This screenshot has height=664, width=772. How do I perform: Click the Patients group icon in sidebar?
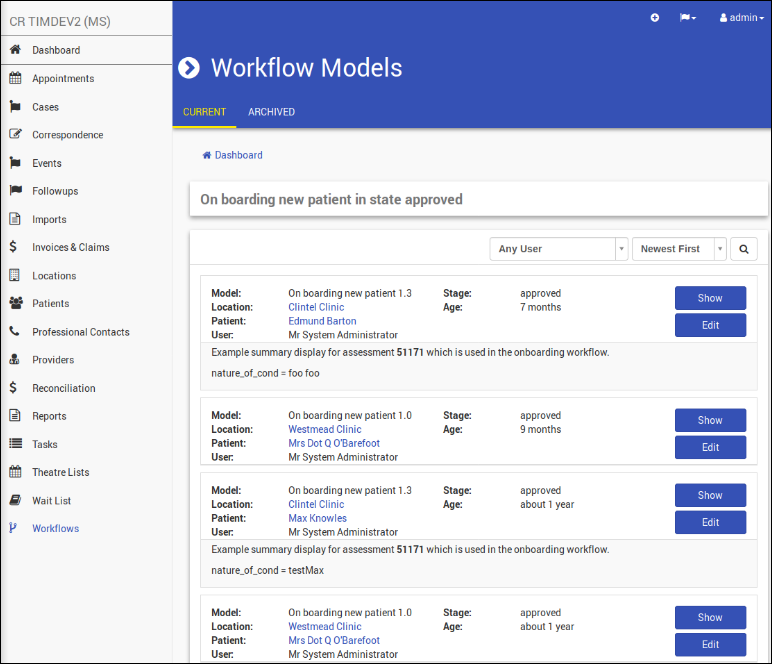click(x=15, y=303)
